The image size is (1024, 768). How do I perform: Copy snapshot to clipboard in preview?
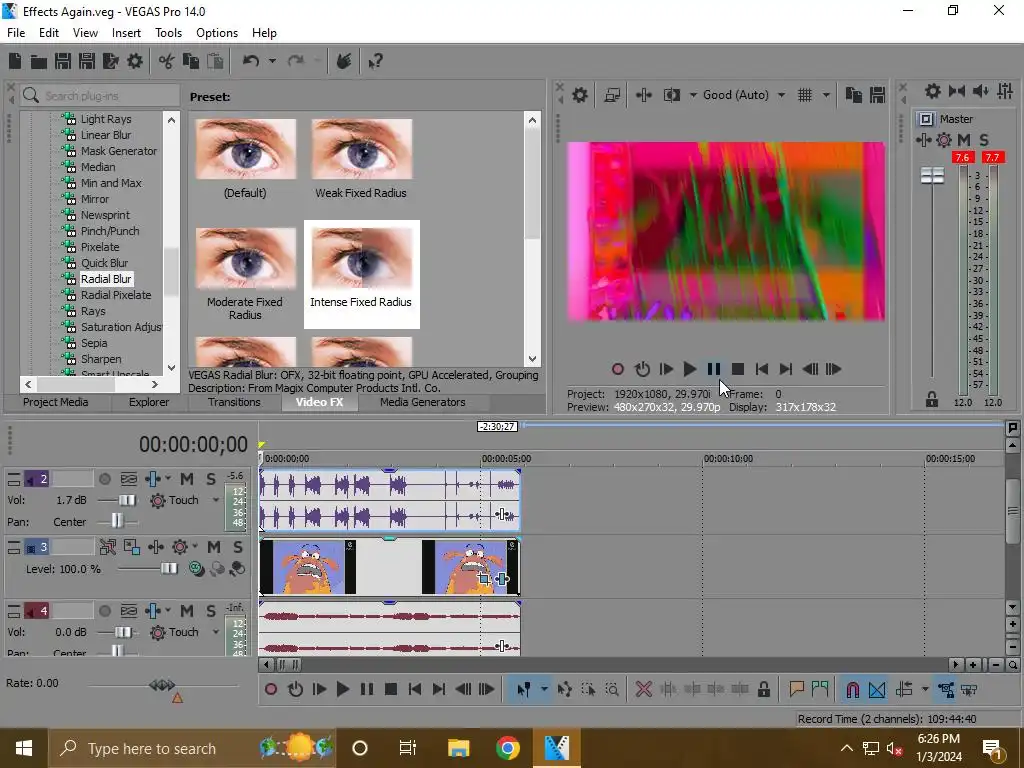(854, 95)
